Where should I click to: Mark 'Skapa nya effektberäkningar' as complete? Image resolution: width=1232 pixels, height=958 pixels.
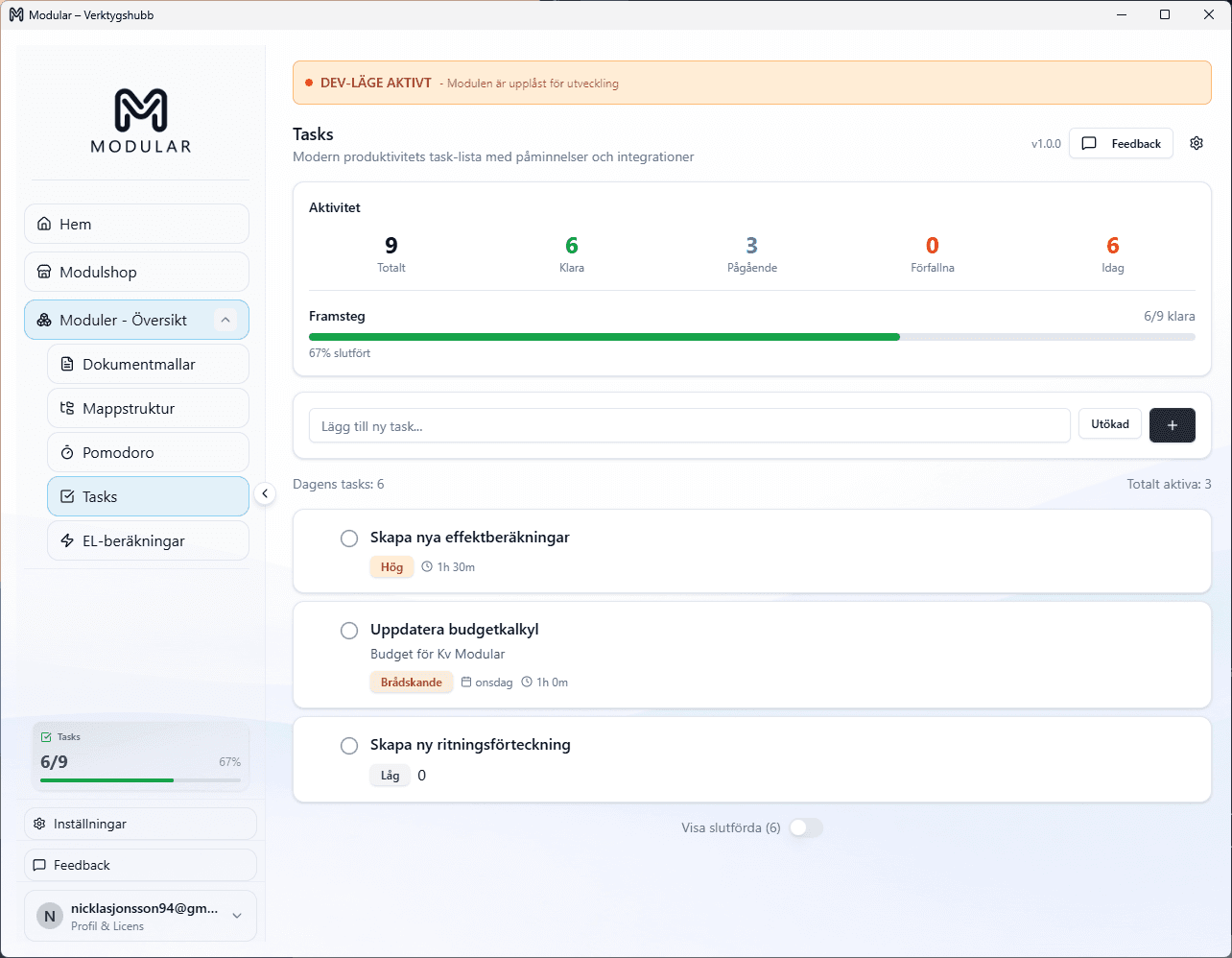click(x=349, y=539)
